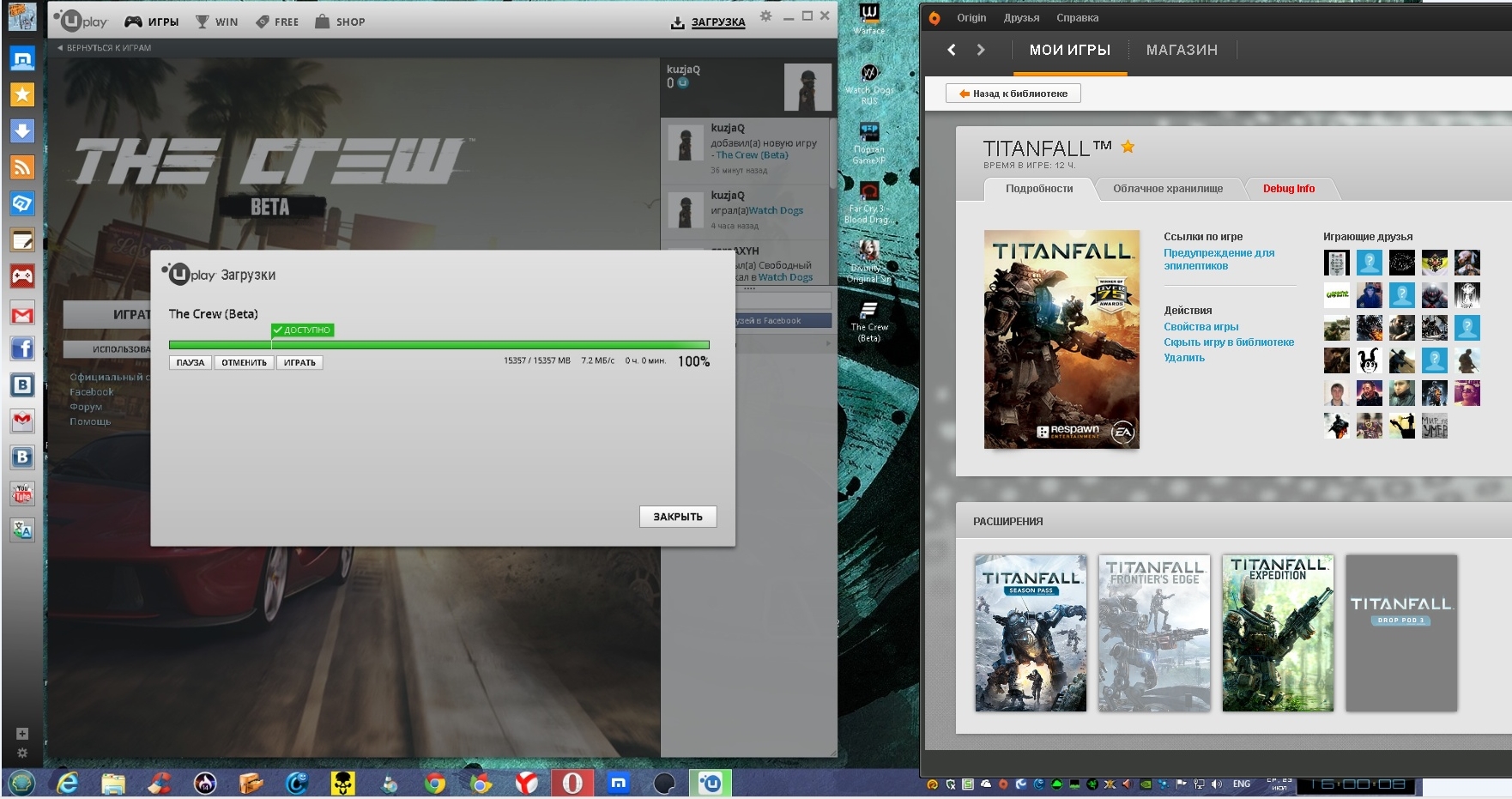Select The Crew (Beta) desktop shortcut
The image size is (1512, 799).
click(x=869, y=321)
